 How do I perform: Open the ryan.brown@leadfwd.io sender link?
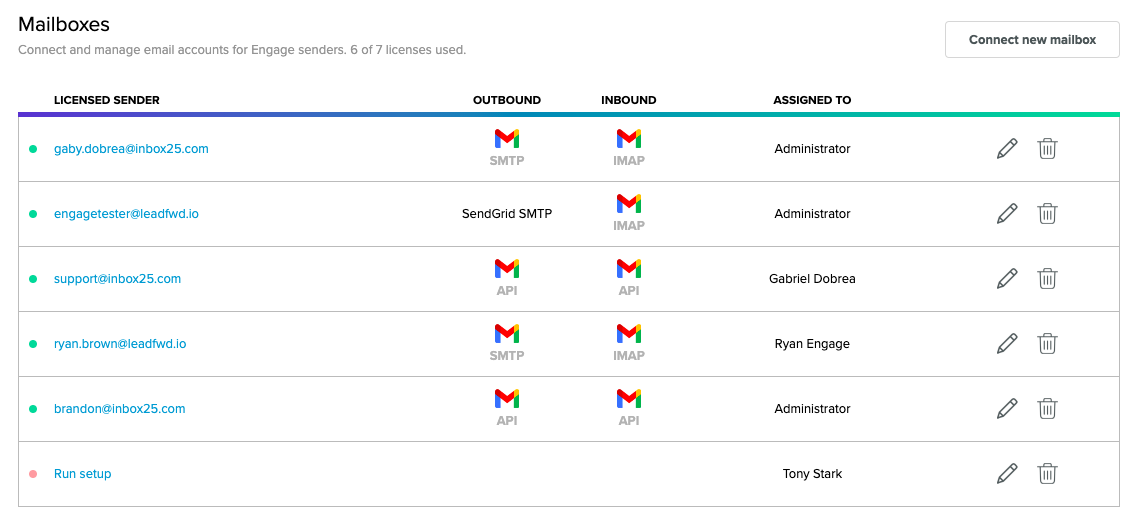pyautogui.click(x=120, y=344)
